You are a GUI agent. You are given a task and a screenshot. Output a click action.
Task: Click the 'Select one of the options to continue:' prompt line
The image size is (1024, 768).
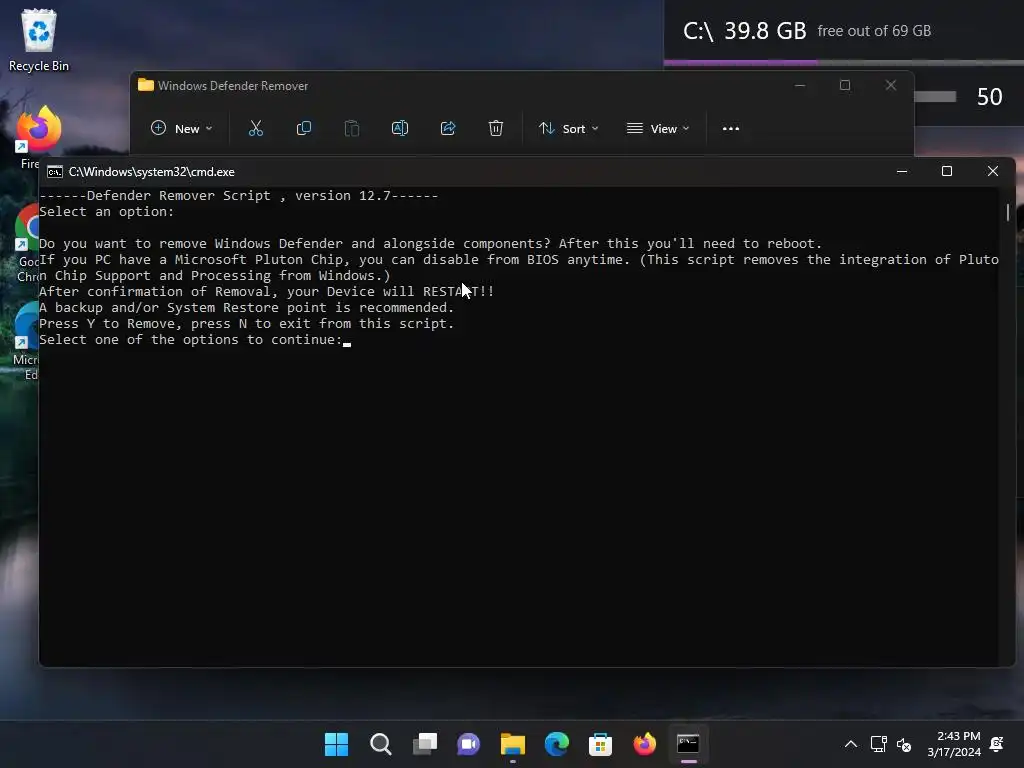(191, 340)
